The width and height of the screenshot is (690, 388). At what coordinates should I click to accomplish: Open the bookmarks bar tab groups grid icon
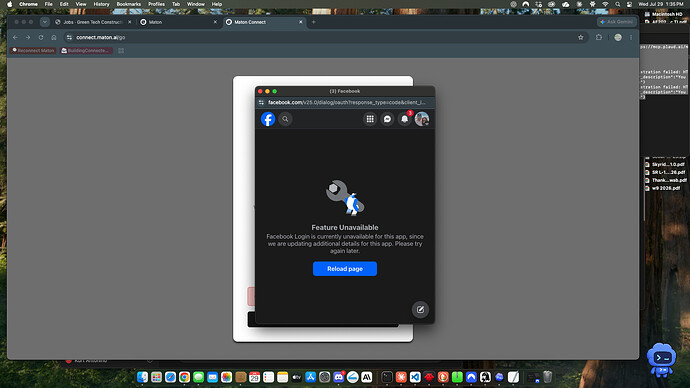click(x=121, y=51)
